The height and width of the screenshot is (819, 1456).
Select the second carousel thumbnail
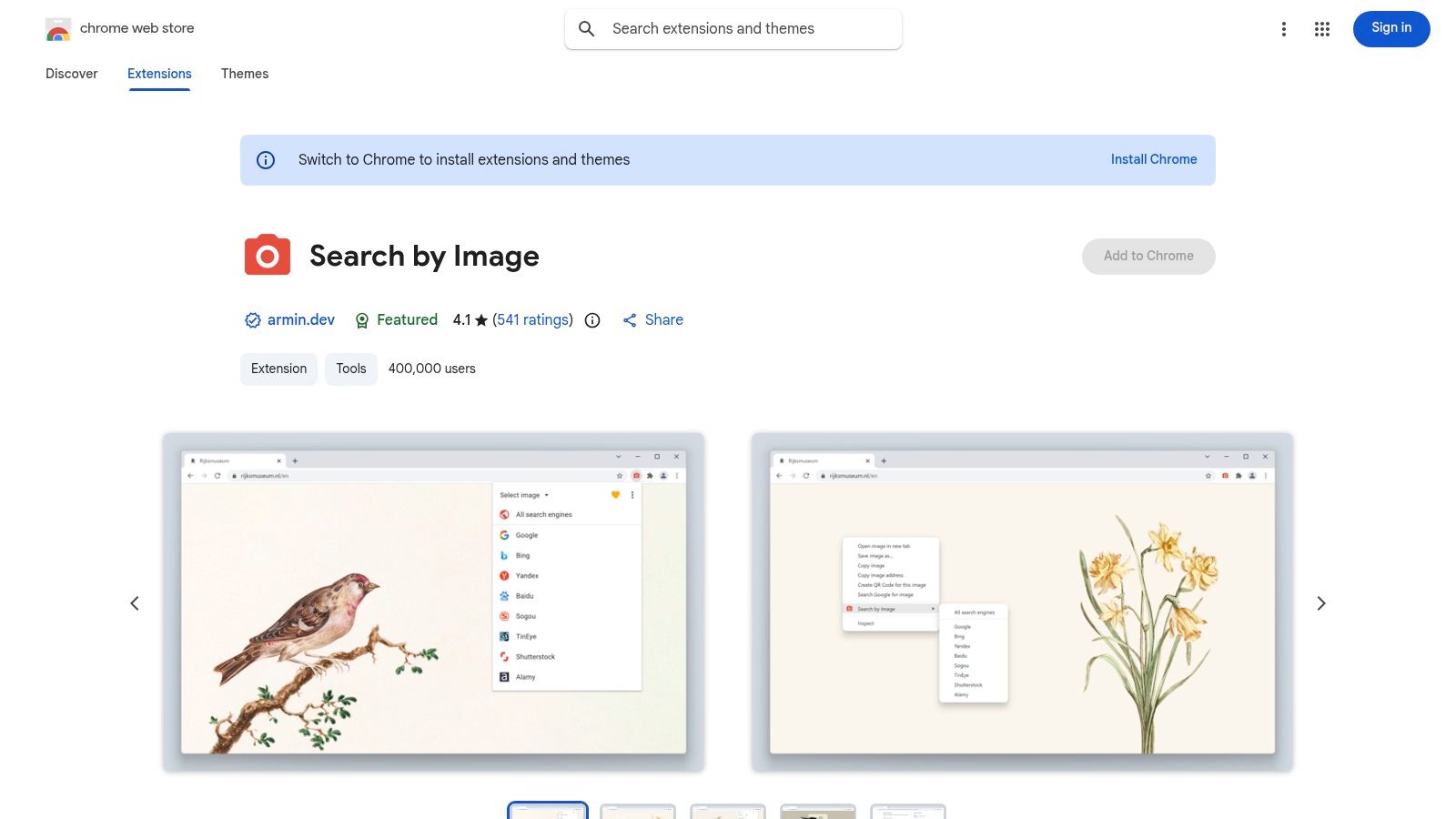coord(638,812)
